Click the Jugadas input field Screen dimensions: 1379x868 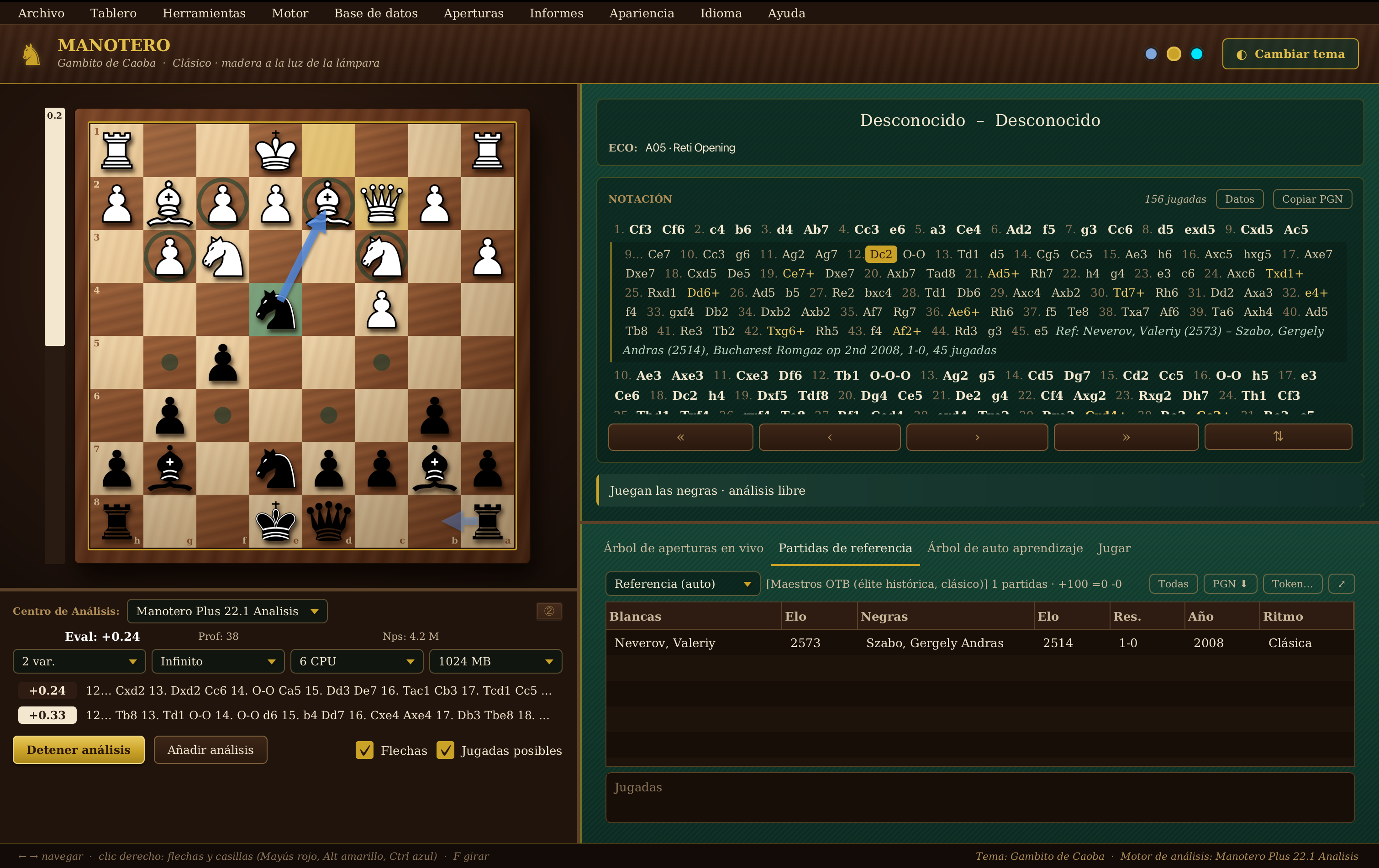click(980, 798)
